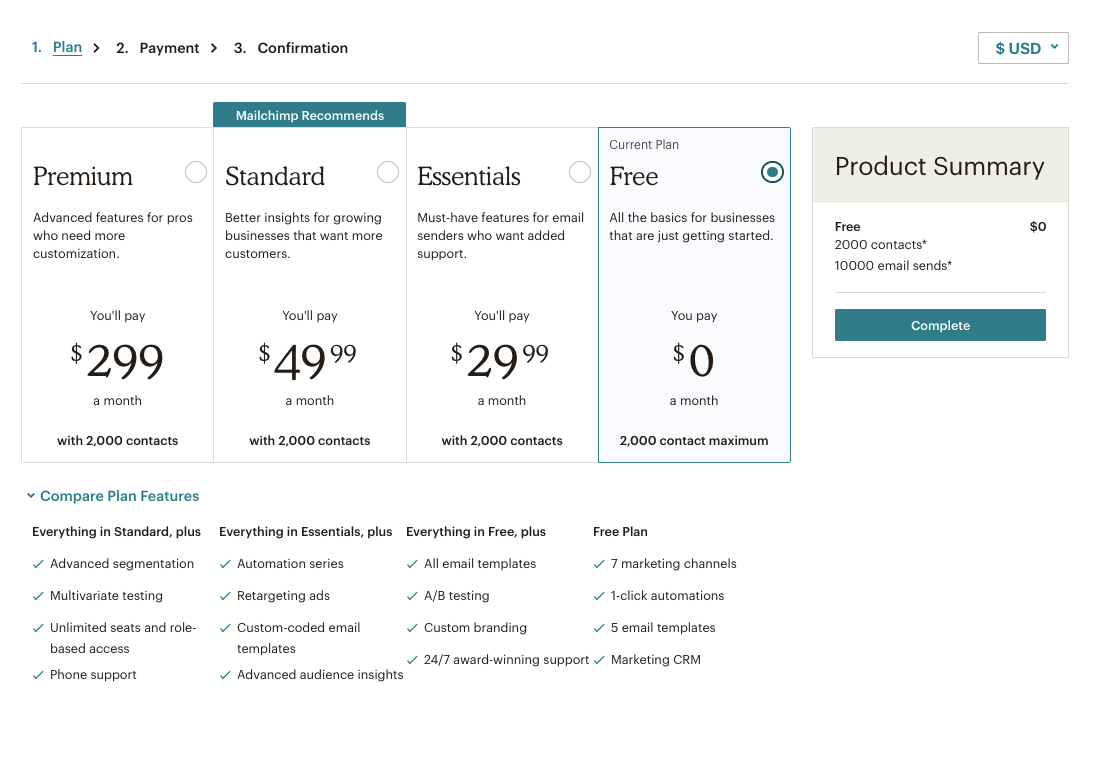Image resolution: width=1100 pixels, height=773 pixels.
Task: Collapse the Compare Plan Features section
Action: (x=113, y=496)
